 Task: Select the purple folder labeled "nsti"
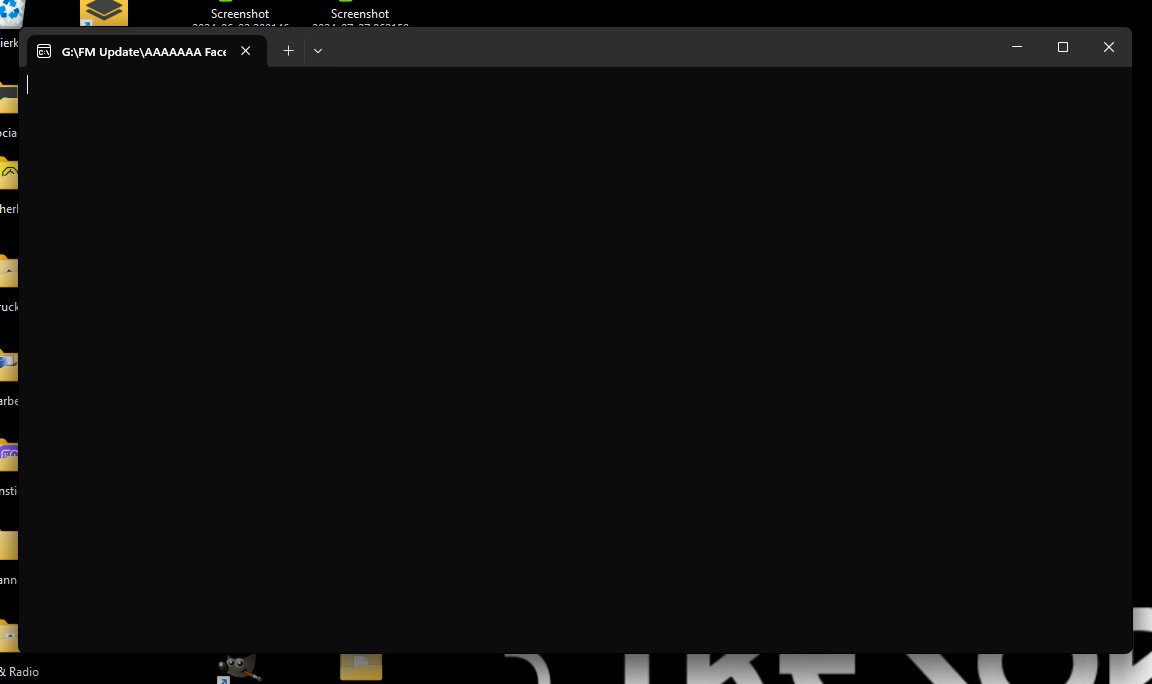[9, 458]
